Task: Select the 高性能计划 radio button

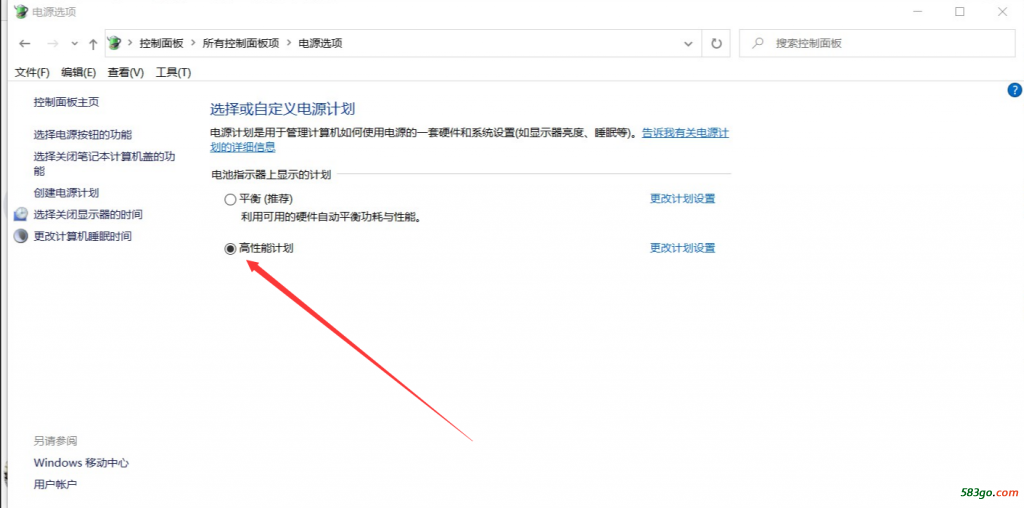Action: coord(230,248)
